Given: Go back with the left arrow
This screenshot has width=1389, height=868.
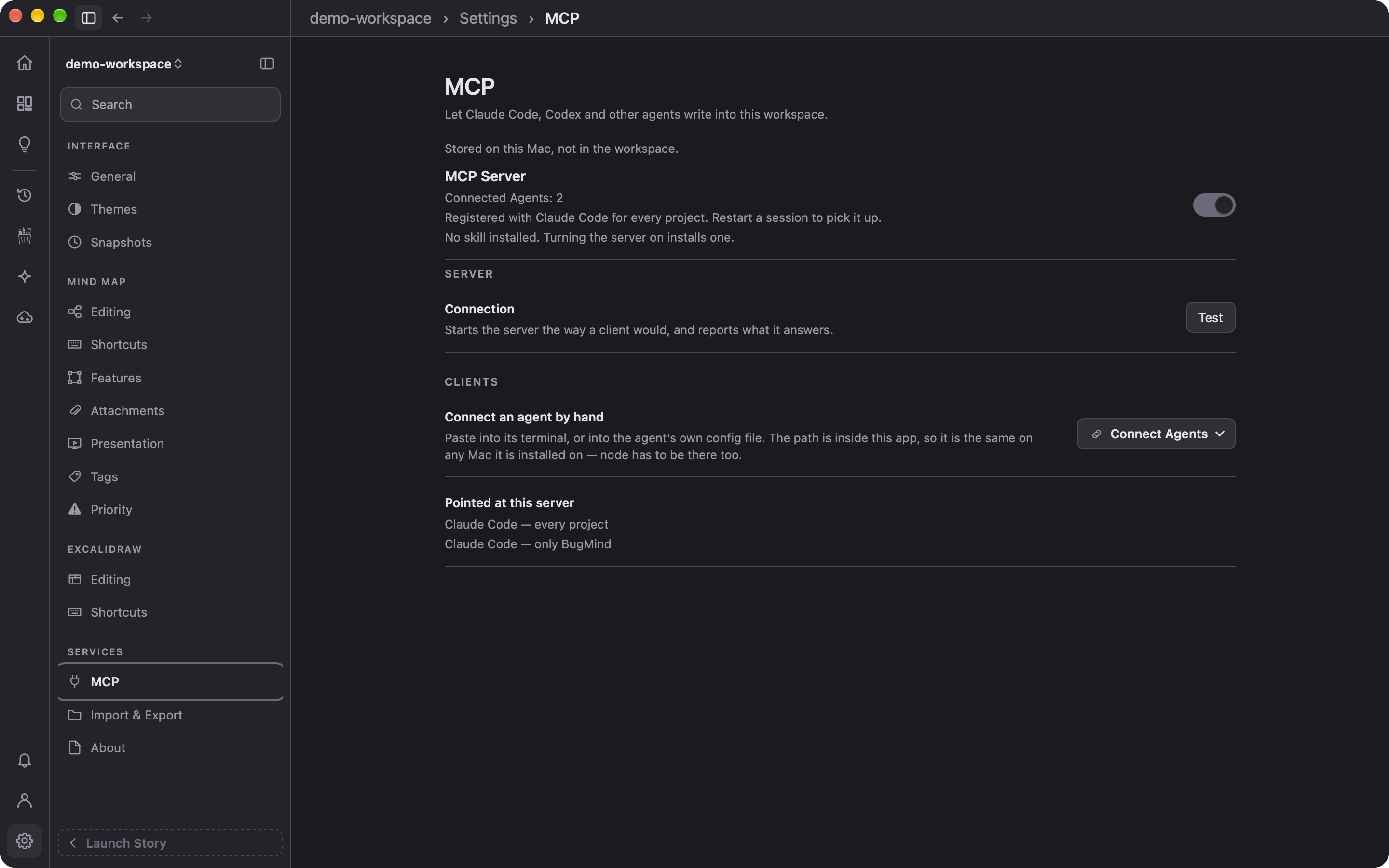Looking at the screenshot, I should (x=118, y=18).
